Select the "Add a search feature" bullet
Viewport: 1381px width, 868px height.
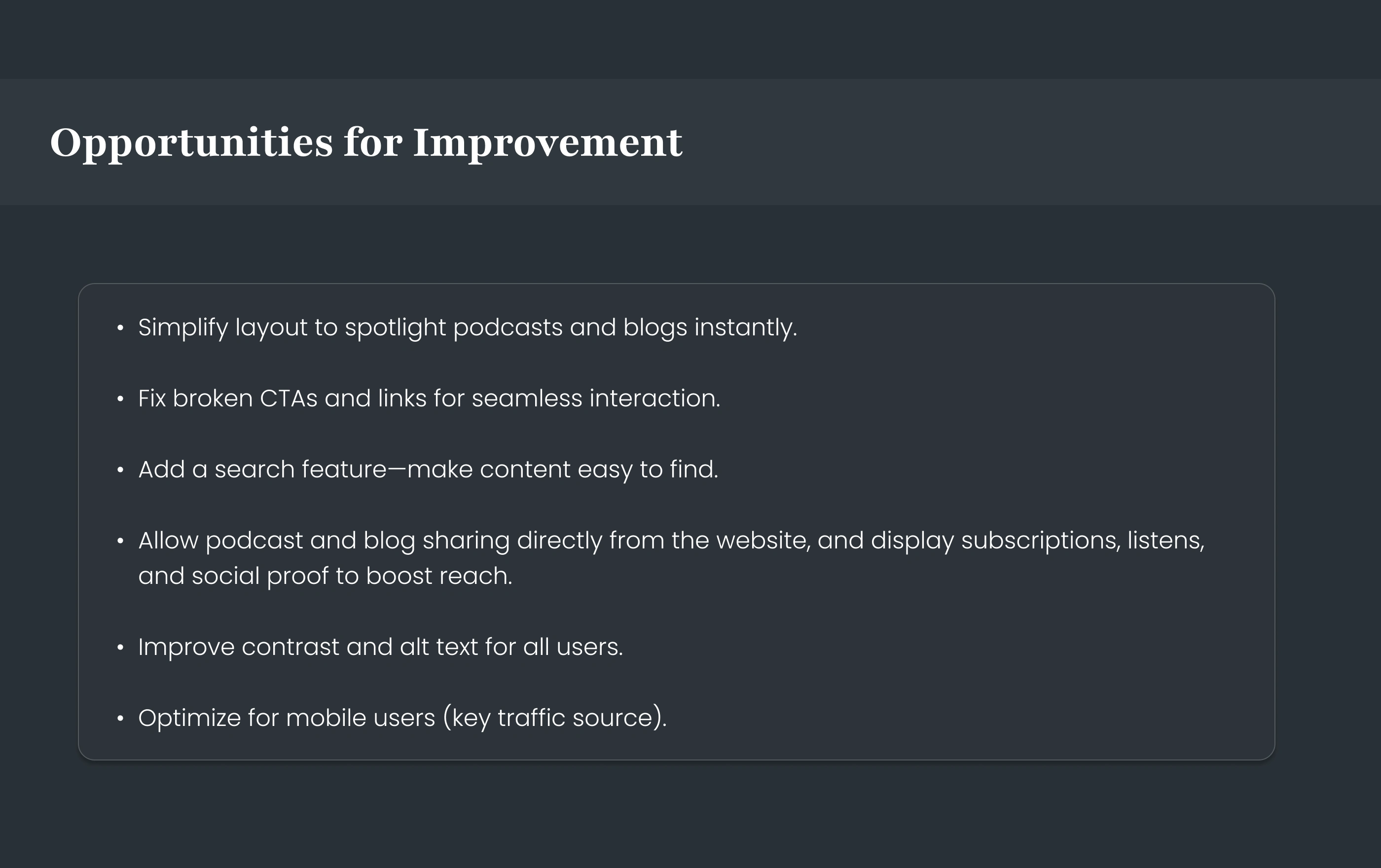coord(428,470)
